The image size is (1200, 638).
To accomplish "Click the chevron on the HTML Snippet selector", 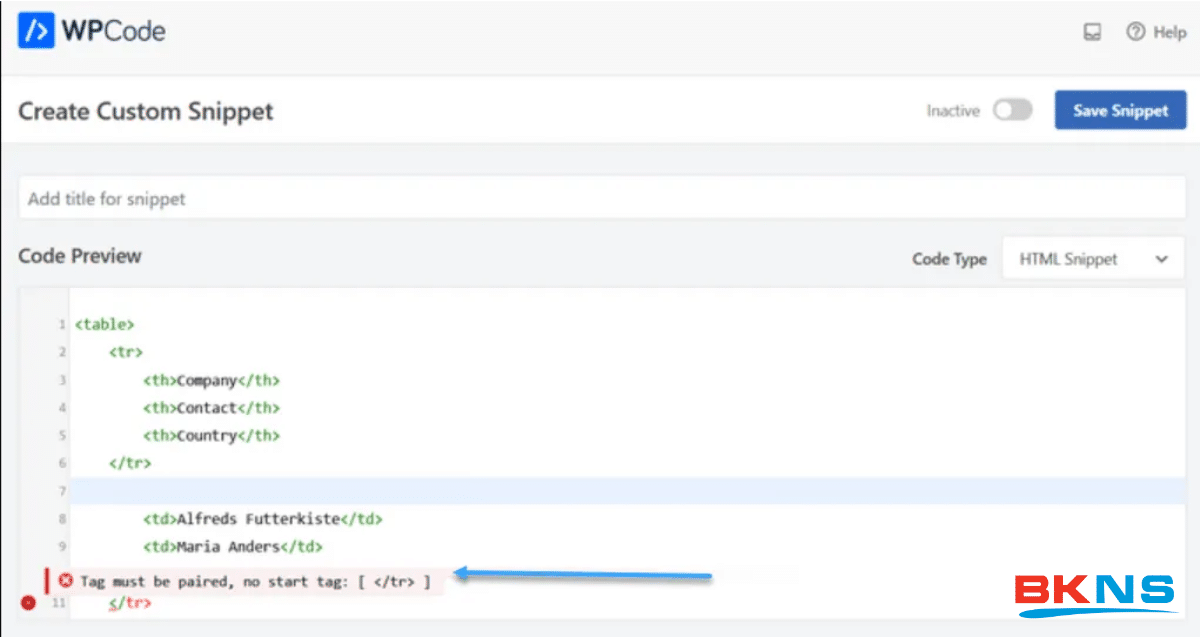I will (x=1162, y=258).
